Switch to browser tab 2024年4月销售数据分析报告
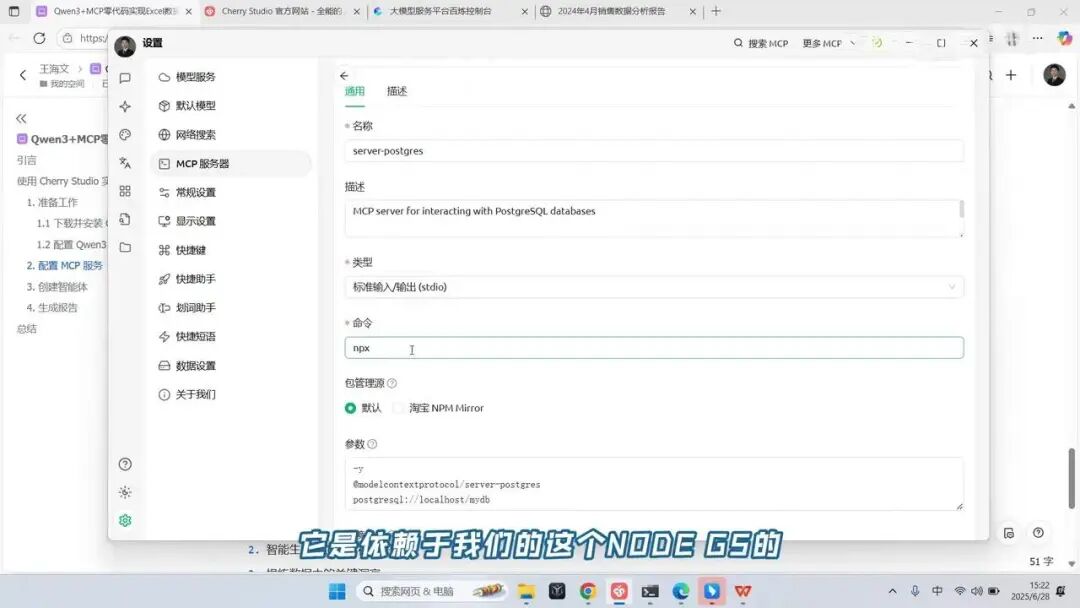Viewport: 1080px width, 608px height. tap(612, 11)
